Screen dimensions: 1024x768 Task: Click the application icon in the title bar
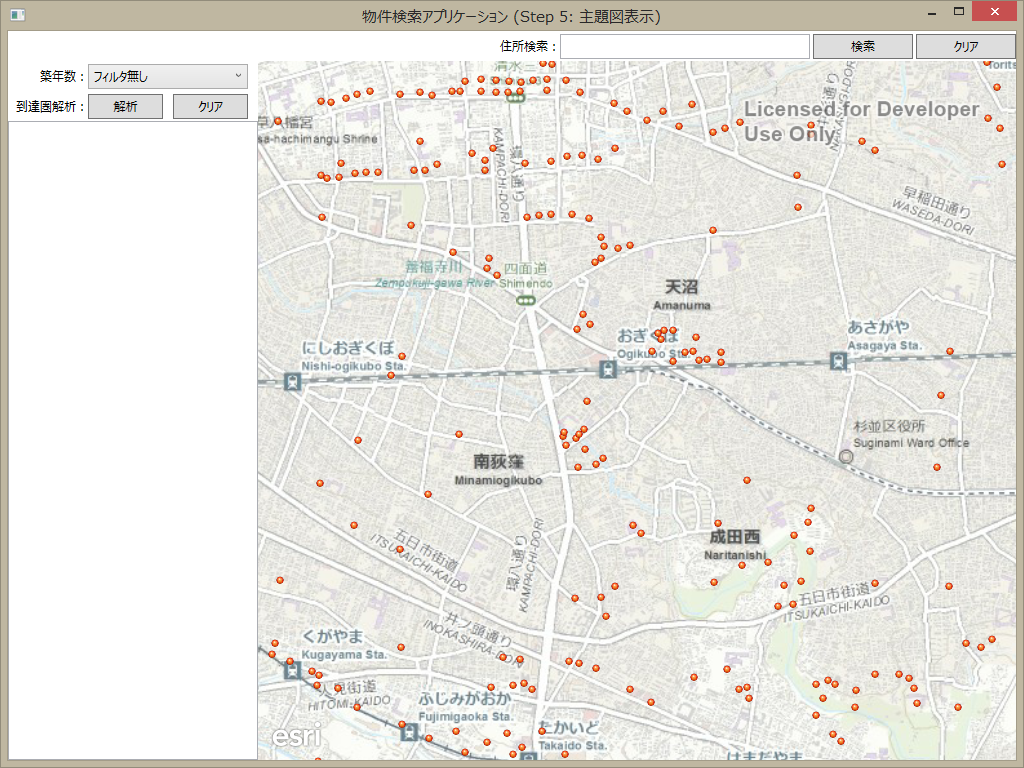point(18,14)
